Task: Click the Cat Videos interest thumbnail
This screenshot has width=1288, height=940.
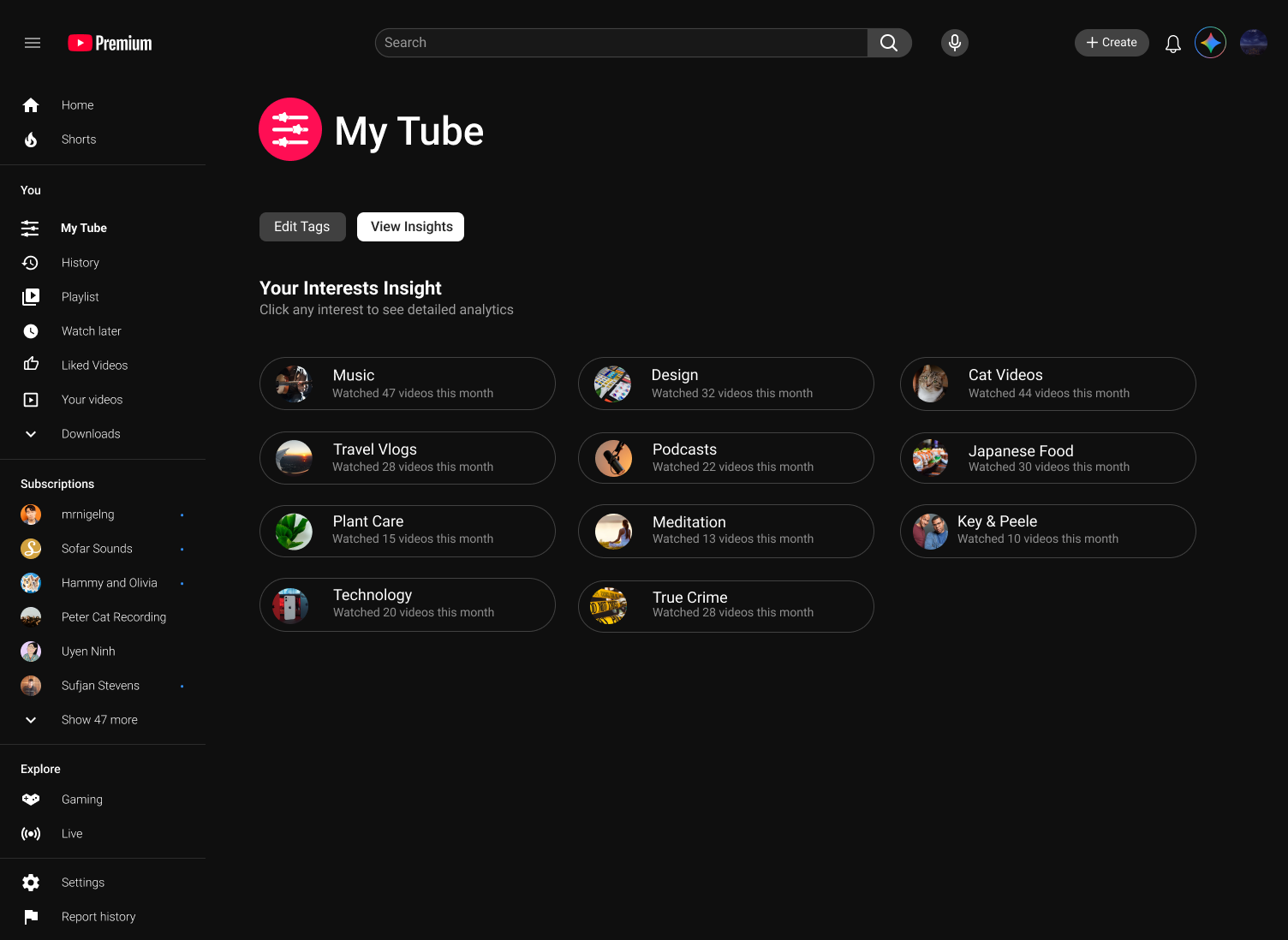Action: [x=929, y=384]
